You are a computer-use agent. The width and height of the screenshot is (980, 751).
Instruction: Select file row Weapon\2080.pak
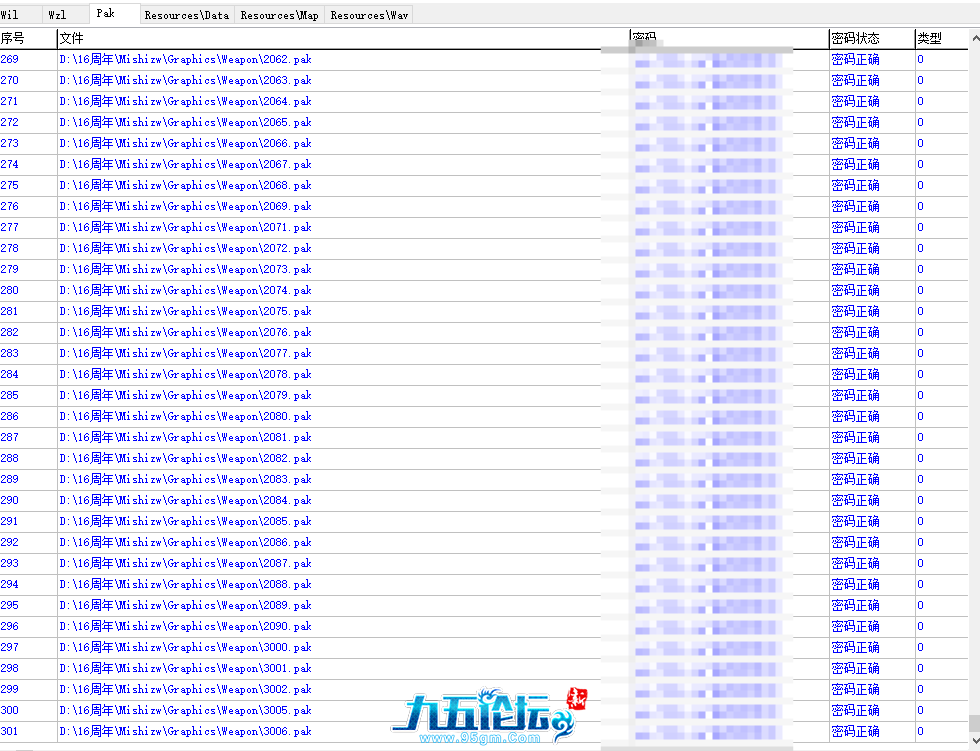484,416
